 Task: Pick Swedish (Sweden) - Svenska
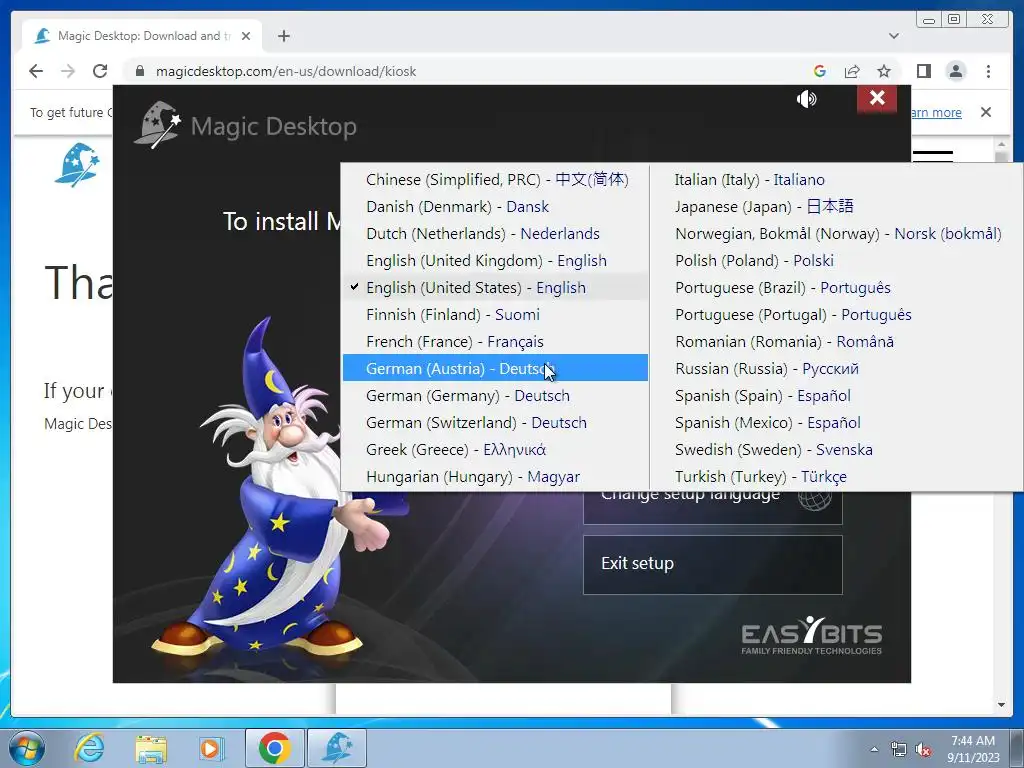(837, 449)
